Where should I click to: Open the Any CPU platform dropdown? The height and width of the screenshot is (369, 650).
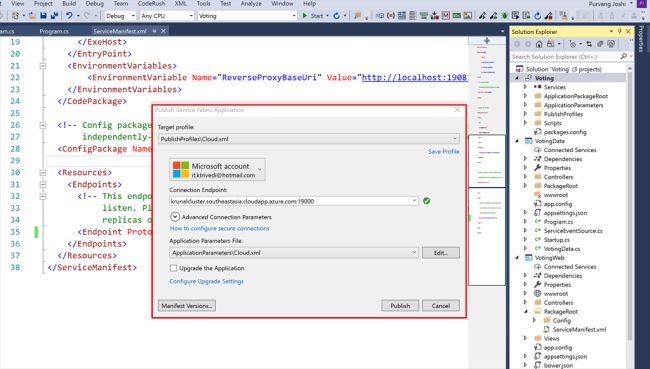(x=191, y=16)
